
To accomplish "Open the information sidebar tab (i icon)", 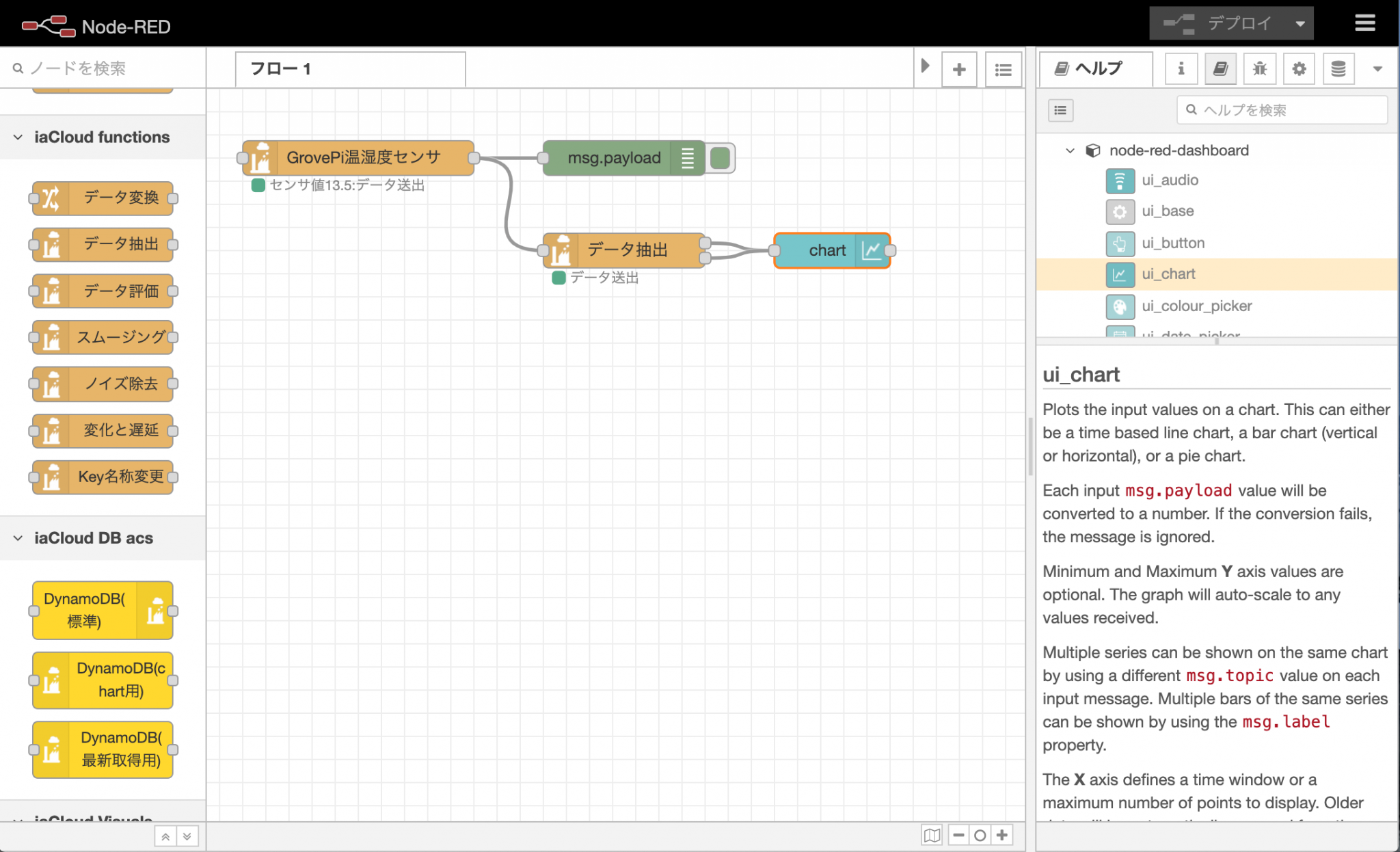I will click(1181, 68).
